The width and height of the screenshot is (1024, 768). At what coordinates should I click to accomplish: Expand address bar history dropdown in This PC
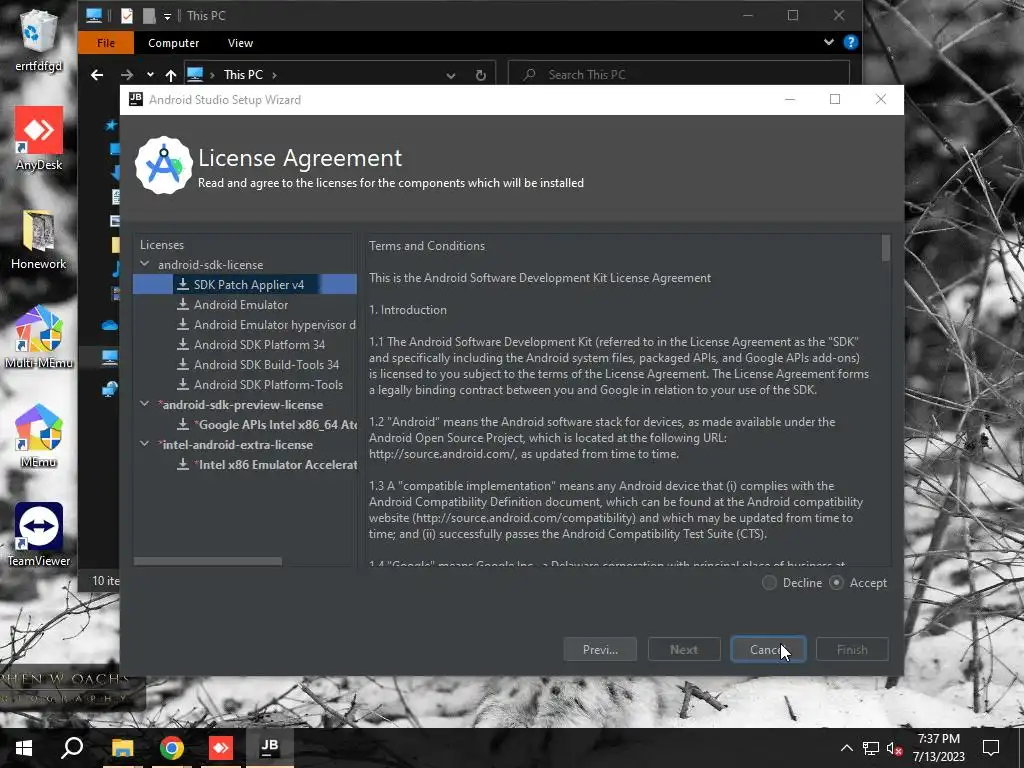pyautogui.click(x=451, y=76)
